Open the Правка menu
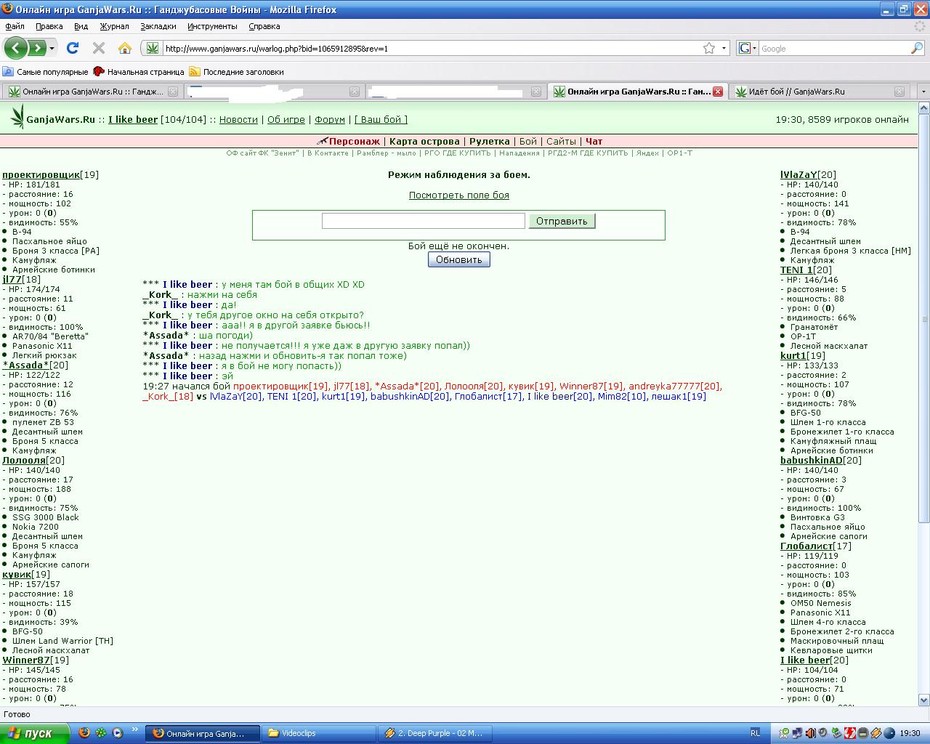The image size is (930, 744). (x=49, y=26)
